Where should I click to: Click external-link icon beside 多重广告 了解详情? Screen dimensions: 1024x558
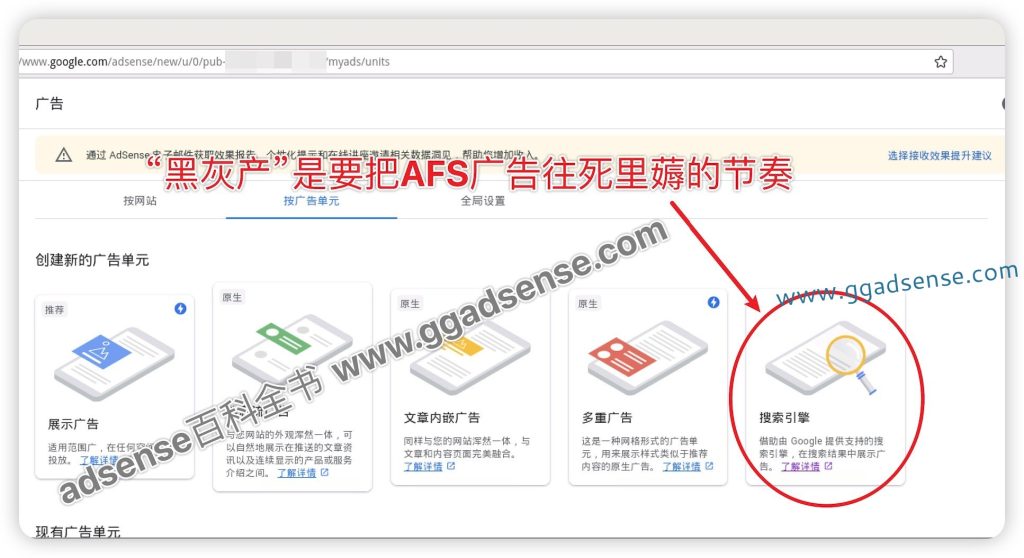(x=709, y=466)
